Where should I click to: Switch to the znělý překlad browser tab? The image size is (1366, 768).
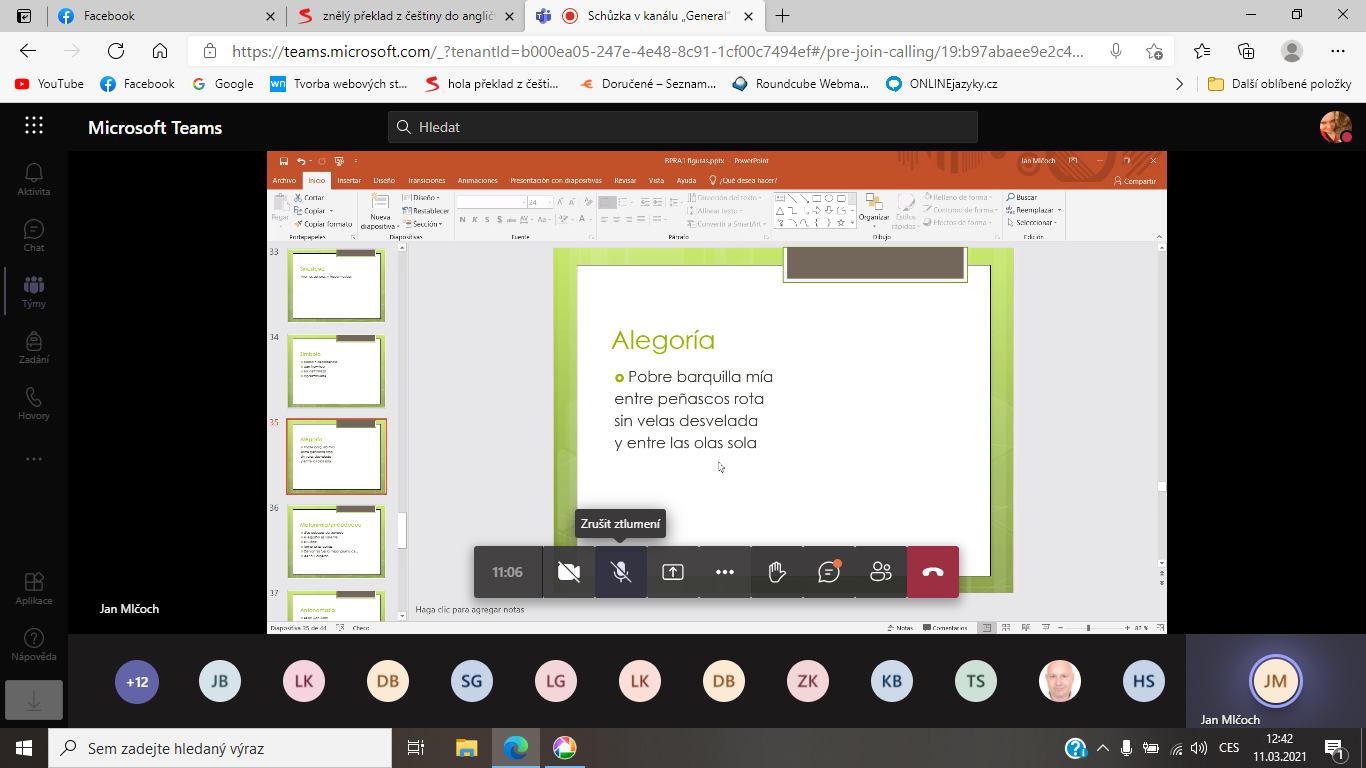point(407,16)
